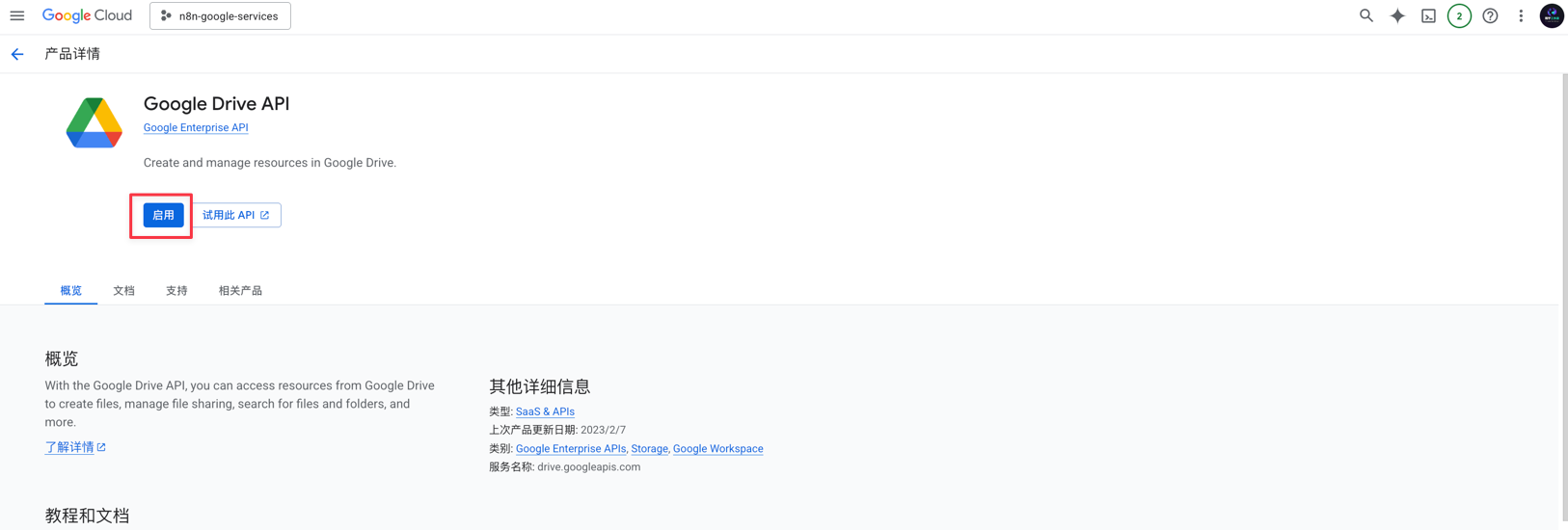1568x530 pixels.
Task: Open notifications badge showing 2
Action: click(x=1459, y=15)
